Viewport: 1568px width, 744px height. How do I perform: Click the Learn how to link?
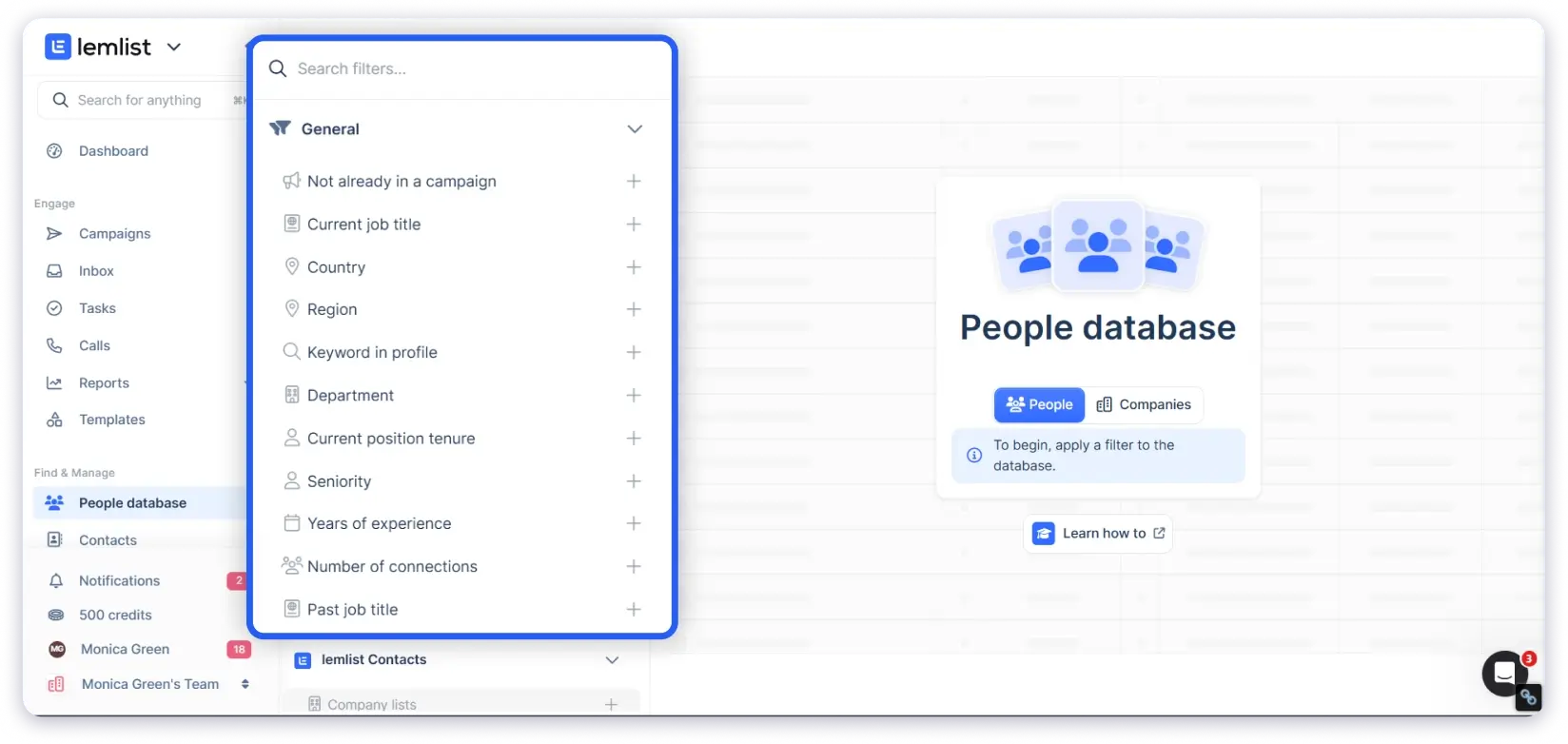tap(1098, 534)
